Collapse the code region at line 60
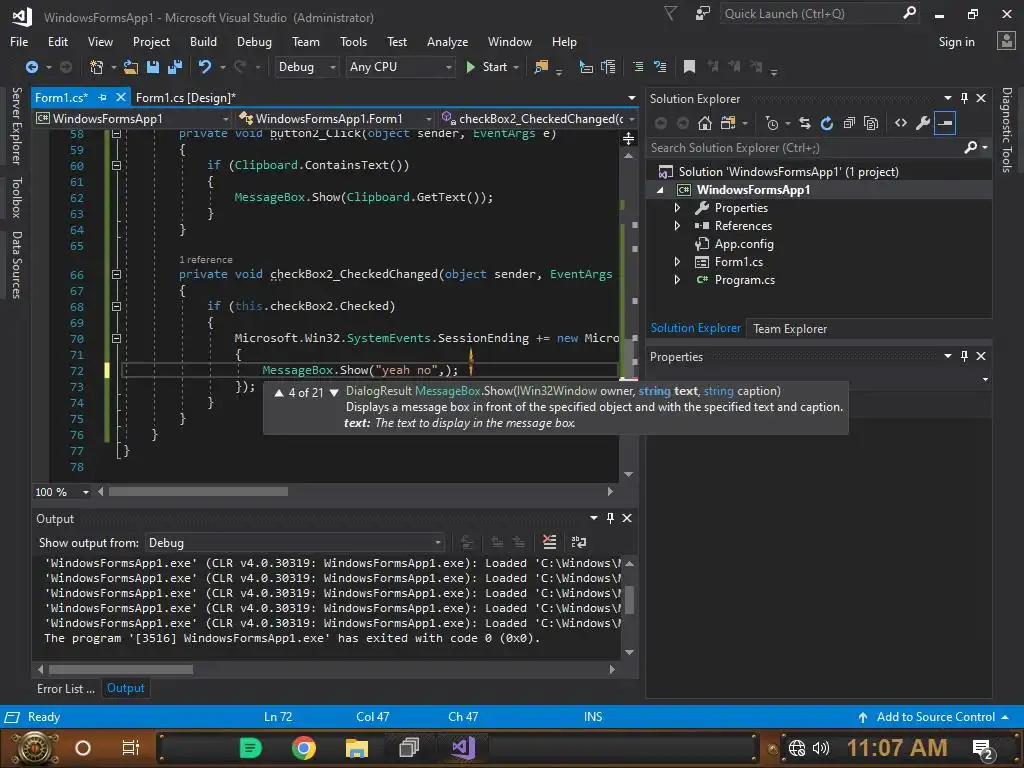Viewport: 1024px width, 768px height. click(x=116, y=165)
